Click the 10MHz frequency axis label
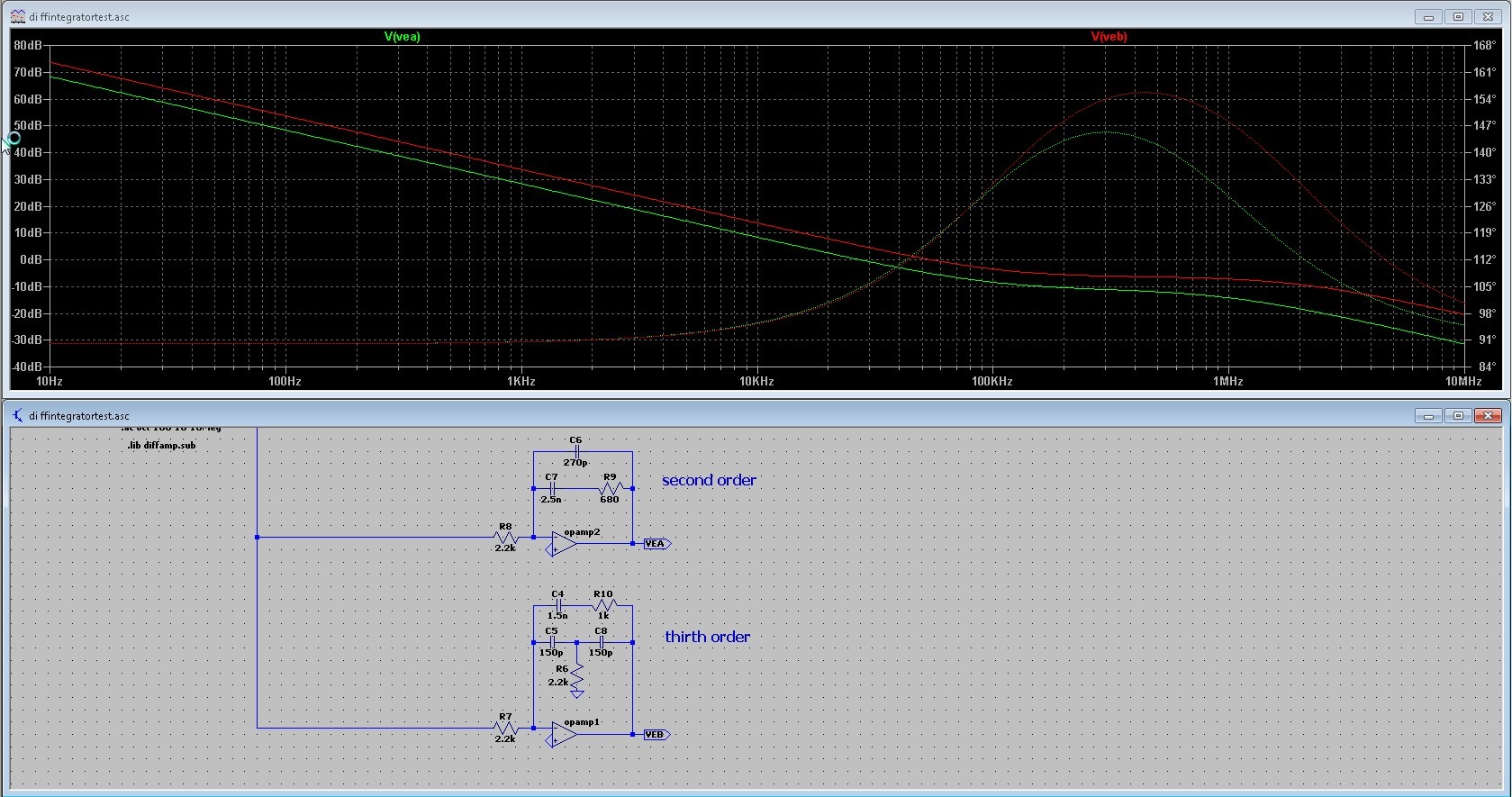The image size is (1512, 797). point(1463,381)
